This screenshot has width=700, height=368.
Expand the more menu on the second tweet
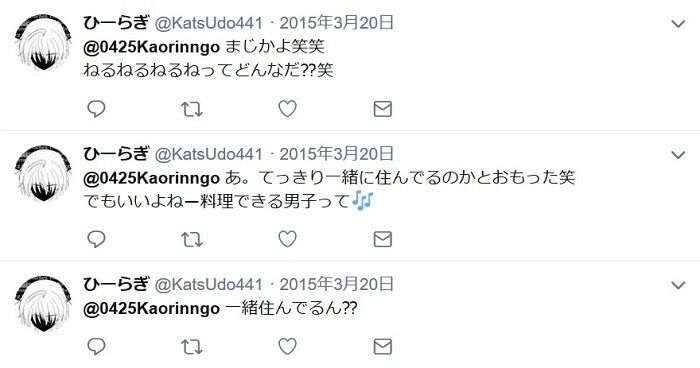coord(678,155)
